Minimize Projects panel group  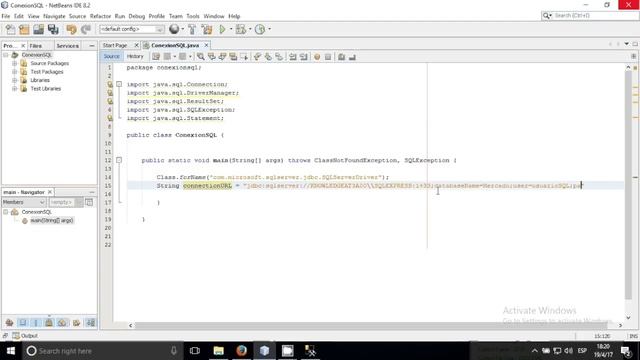click(91, 46)
